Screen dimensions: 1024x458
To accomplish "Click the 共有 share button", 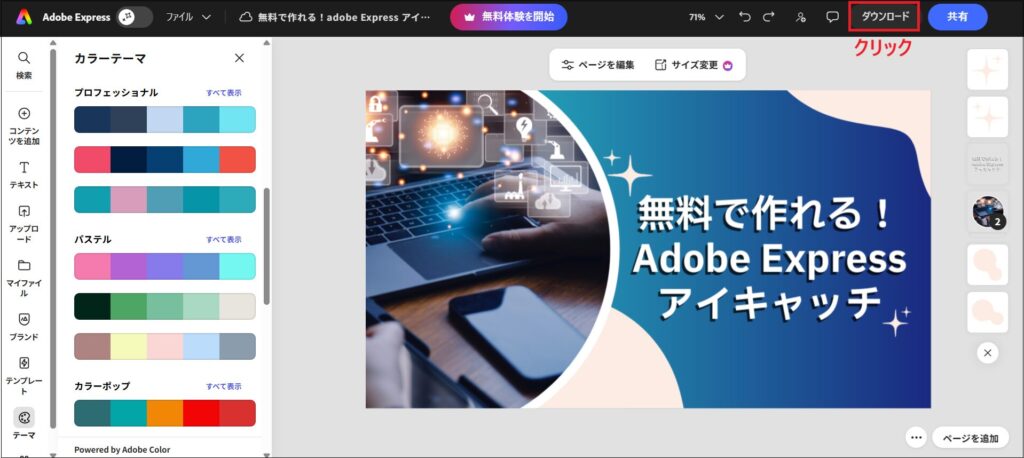I will point(957,17).
